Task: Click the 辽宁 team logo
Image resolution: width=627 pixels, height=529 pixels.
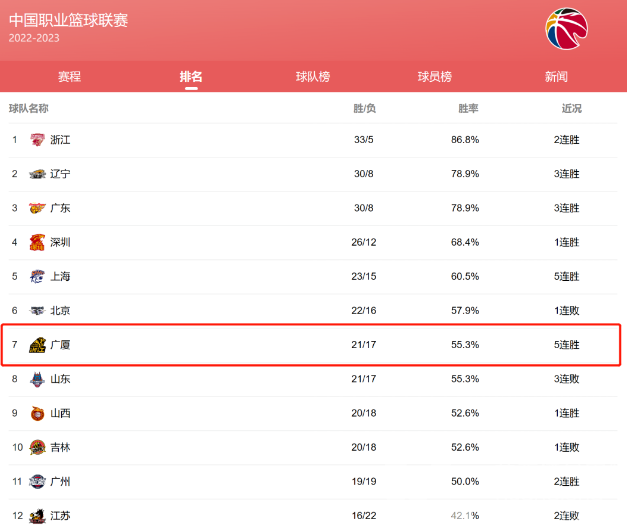Action: (37, 174)
